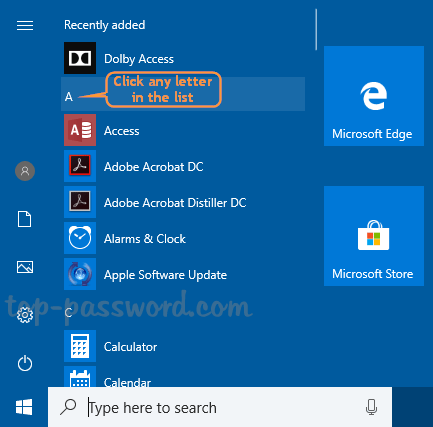
Task: Open Adobe Acrobat DC icon
Action: [x=80, y=166]
